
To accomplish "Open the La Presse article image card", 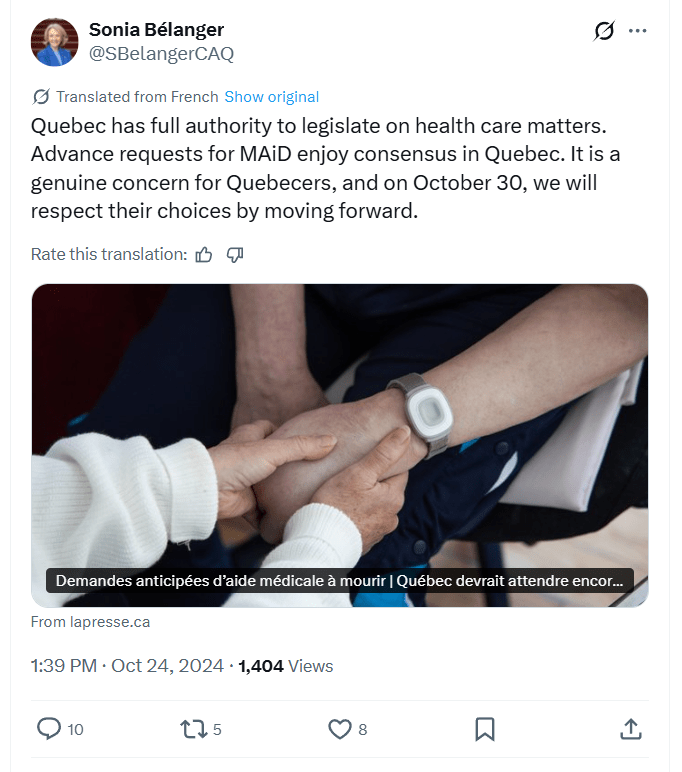I will click(x=340, y=420).
